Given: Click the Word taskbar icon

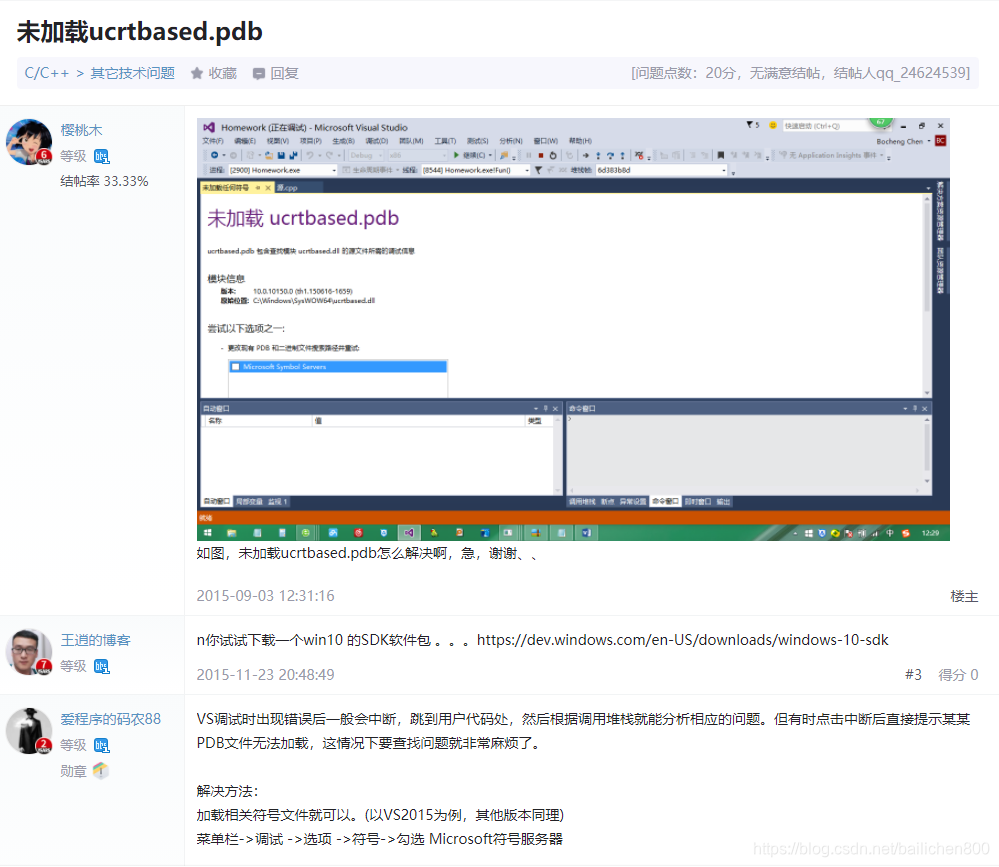Looking at the screenshot, I should (x=586, y=533).
